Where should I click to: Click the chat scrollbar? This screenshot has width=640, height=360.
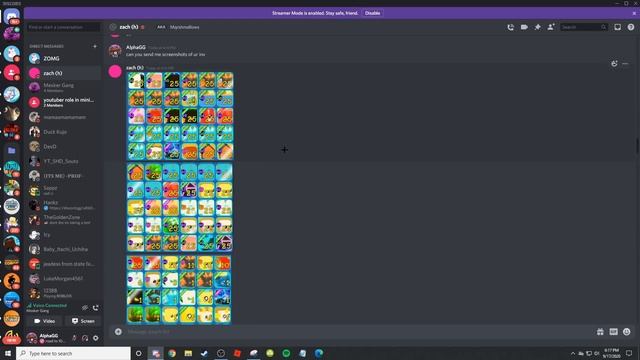point(638,146)
